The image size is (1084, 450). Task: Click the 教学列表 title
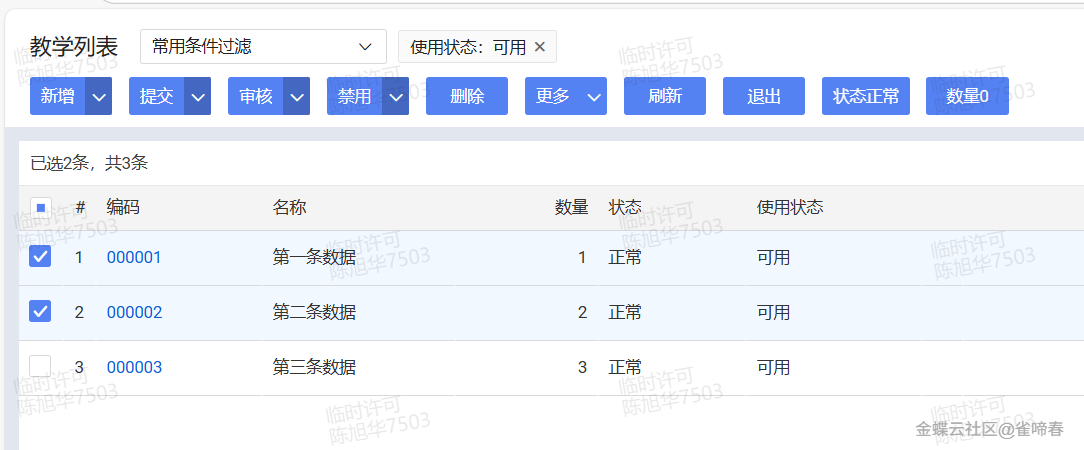pos(74,47)
